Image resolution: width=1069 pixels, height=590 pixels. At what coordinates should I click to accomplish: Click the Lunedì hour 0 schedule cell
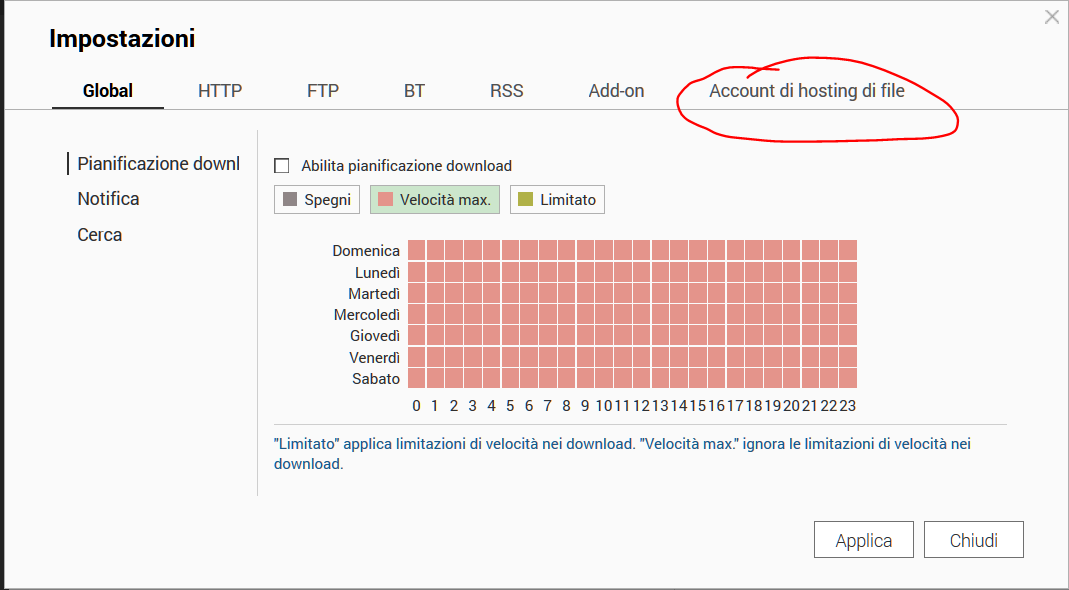pyautogui.click(x=417, y=272)
